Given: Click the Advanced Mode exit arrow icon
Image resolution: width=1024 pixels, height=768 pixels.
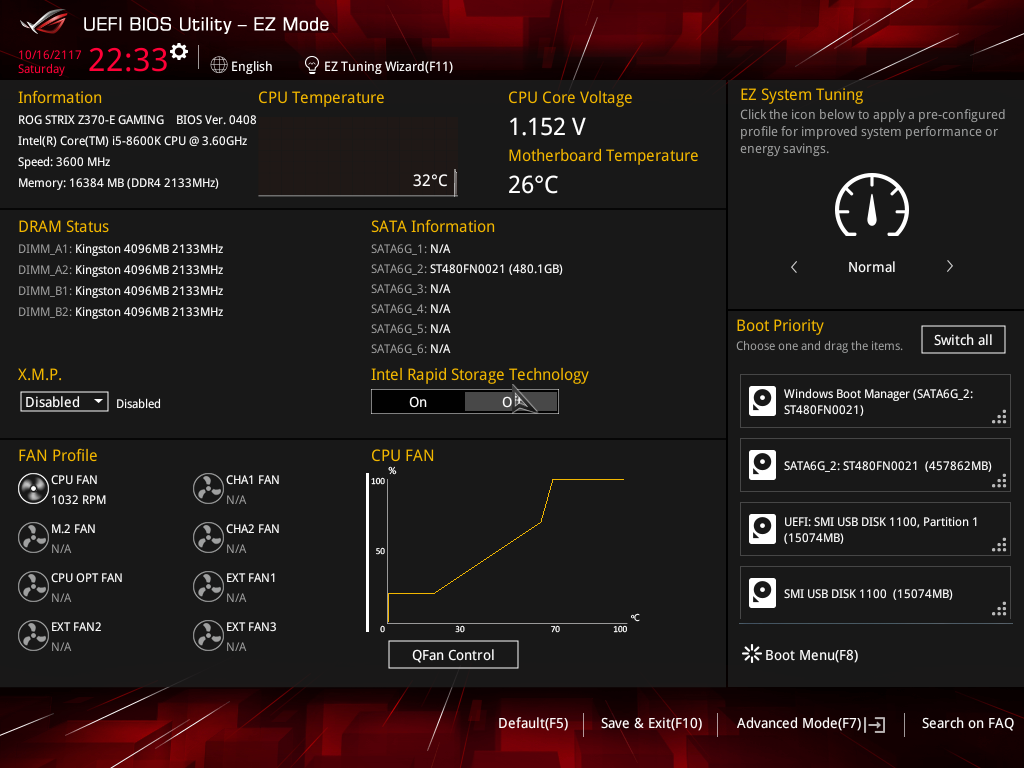Looking at the screenshot, I should (x=876, y=724).
